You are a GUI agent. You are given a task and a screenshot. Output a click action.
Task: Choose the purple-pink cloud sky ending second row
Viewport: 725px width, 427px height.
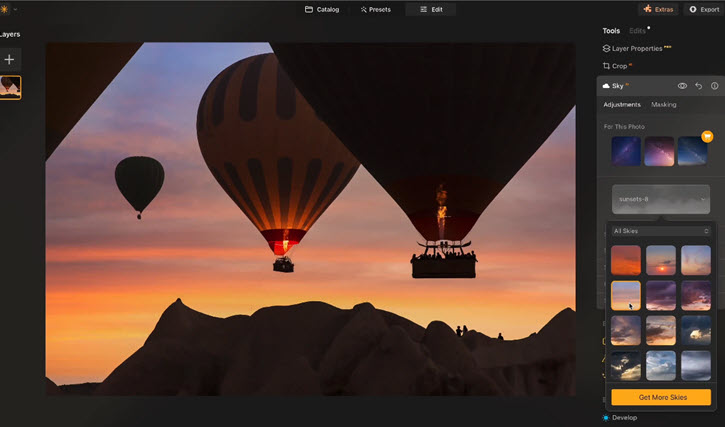(x=696, y=296)
